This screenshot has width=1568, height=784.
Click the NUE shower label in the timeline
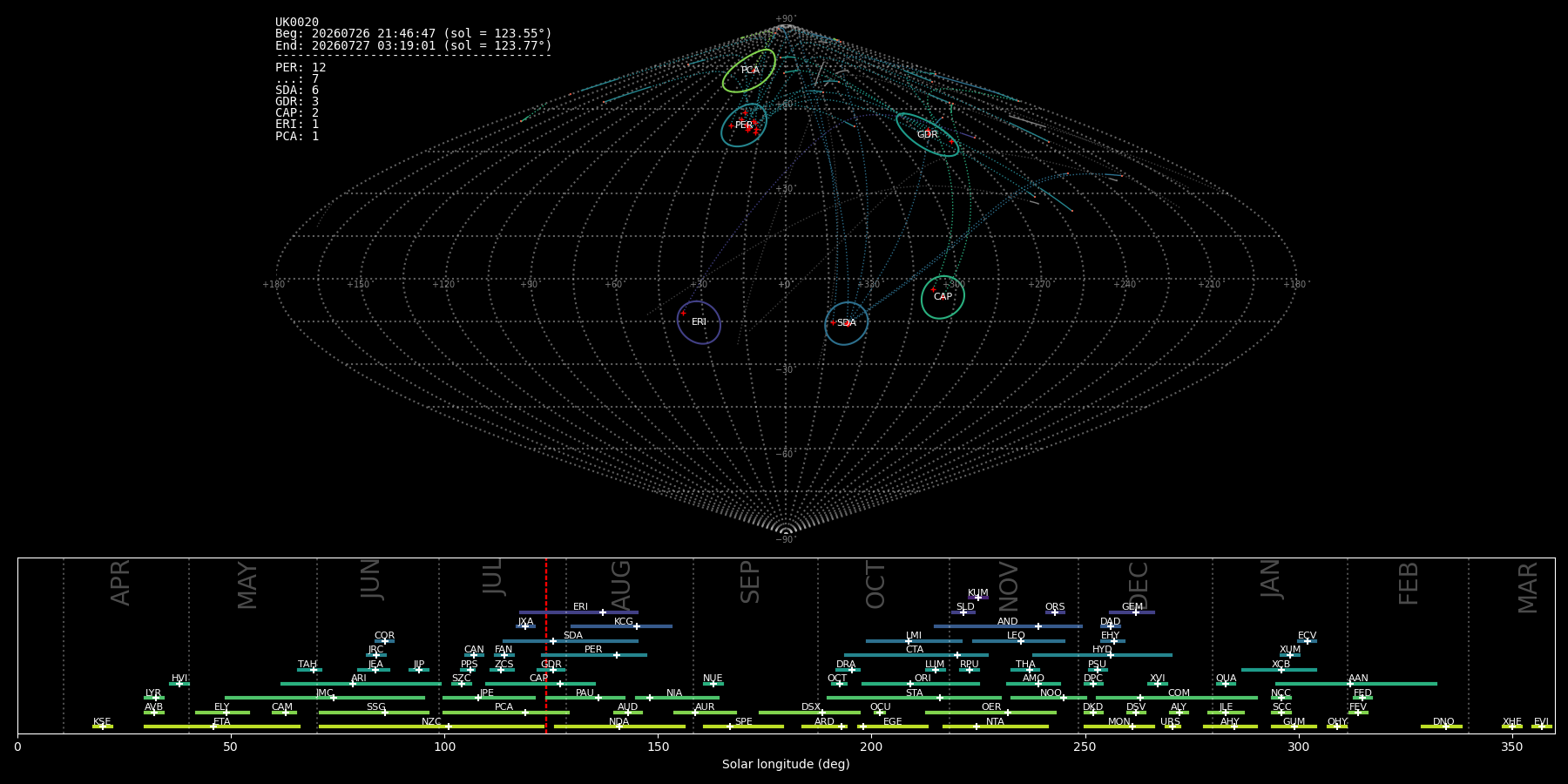[713, 679]
